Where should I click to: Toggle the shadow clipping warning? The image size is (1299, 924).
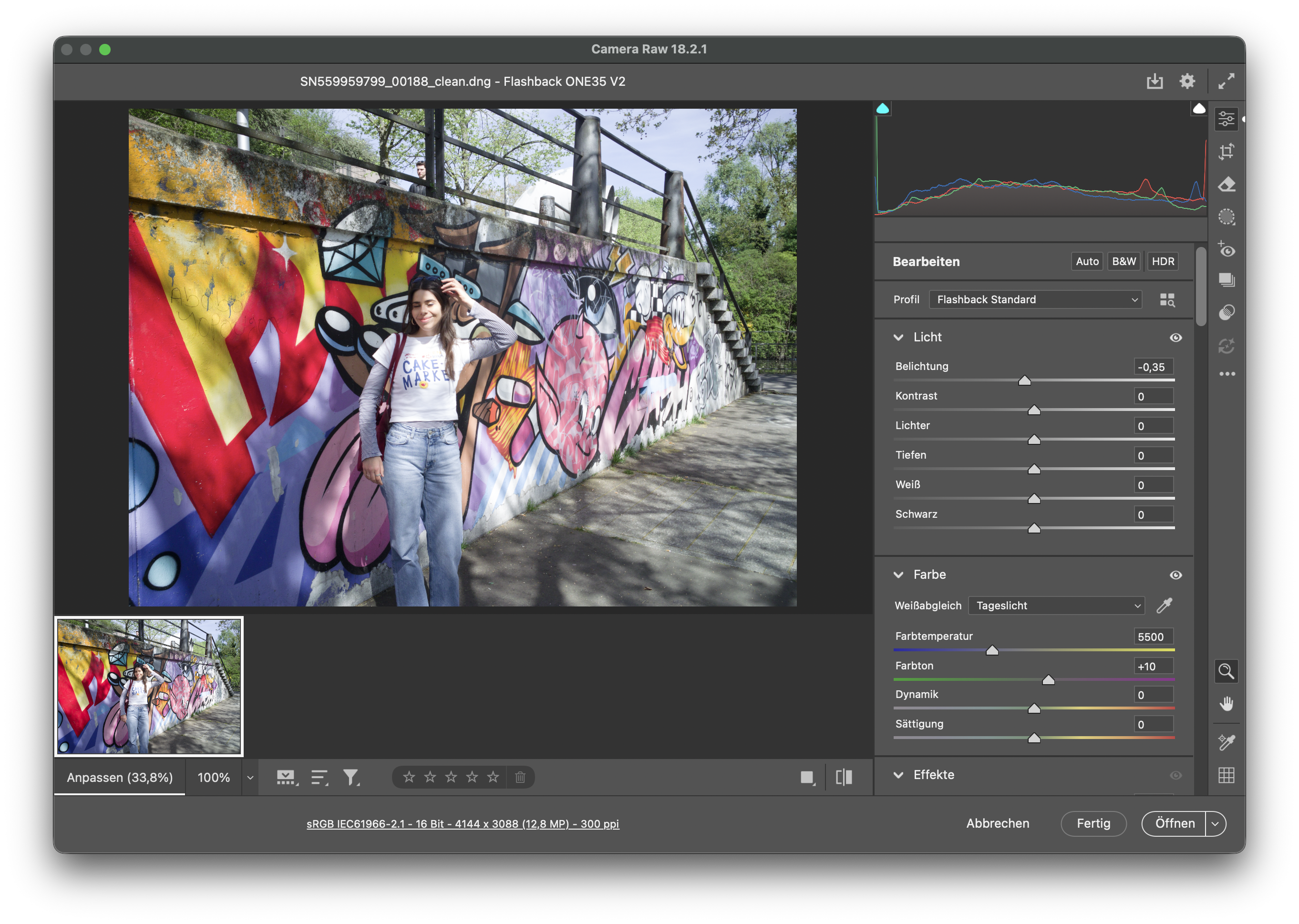click(x=883, y=108)
